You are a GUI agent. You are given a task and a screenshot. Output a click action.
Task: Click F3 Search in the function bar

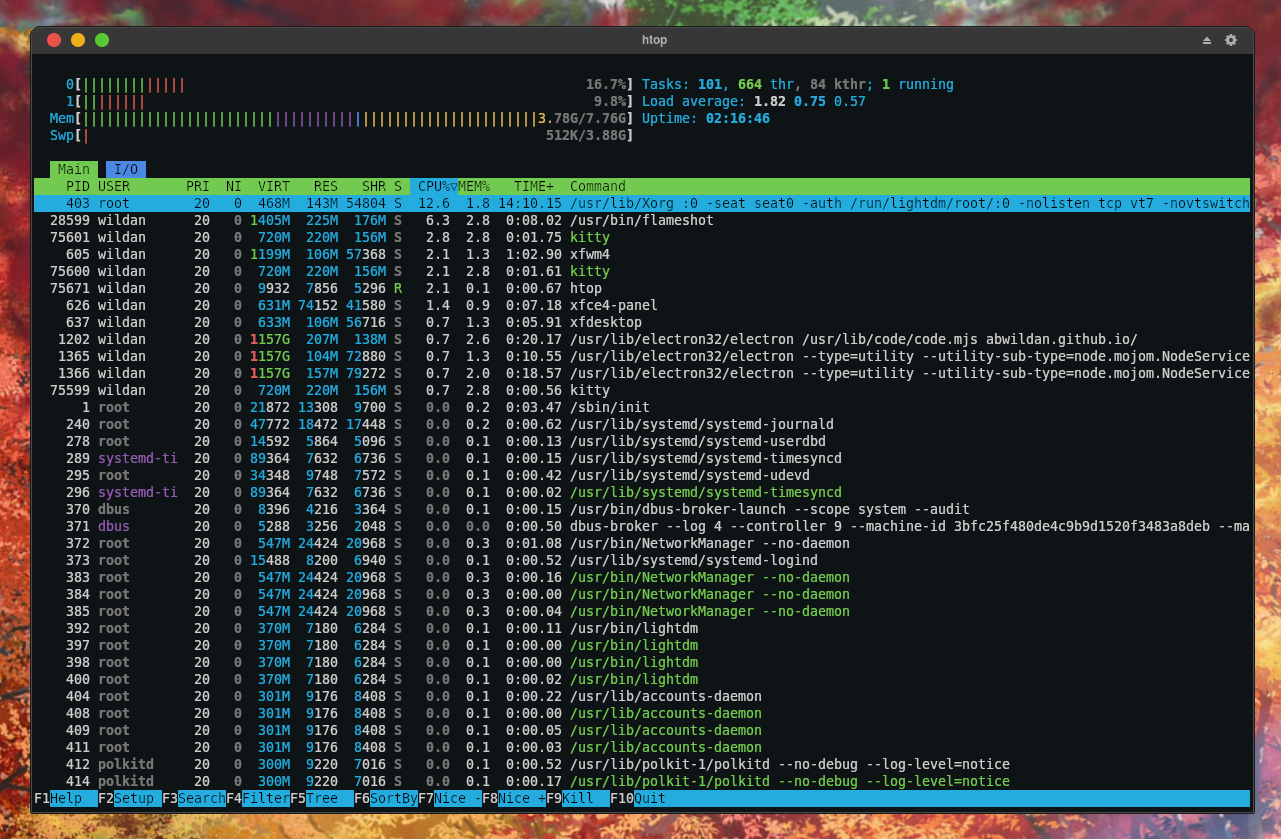(194, 798)
